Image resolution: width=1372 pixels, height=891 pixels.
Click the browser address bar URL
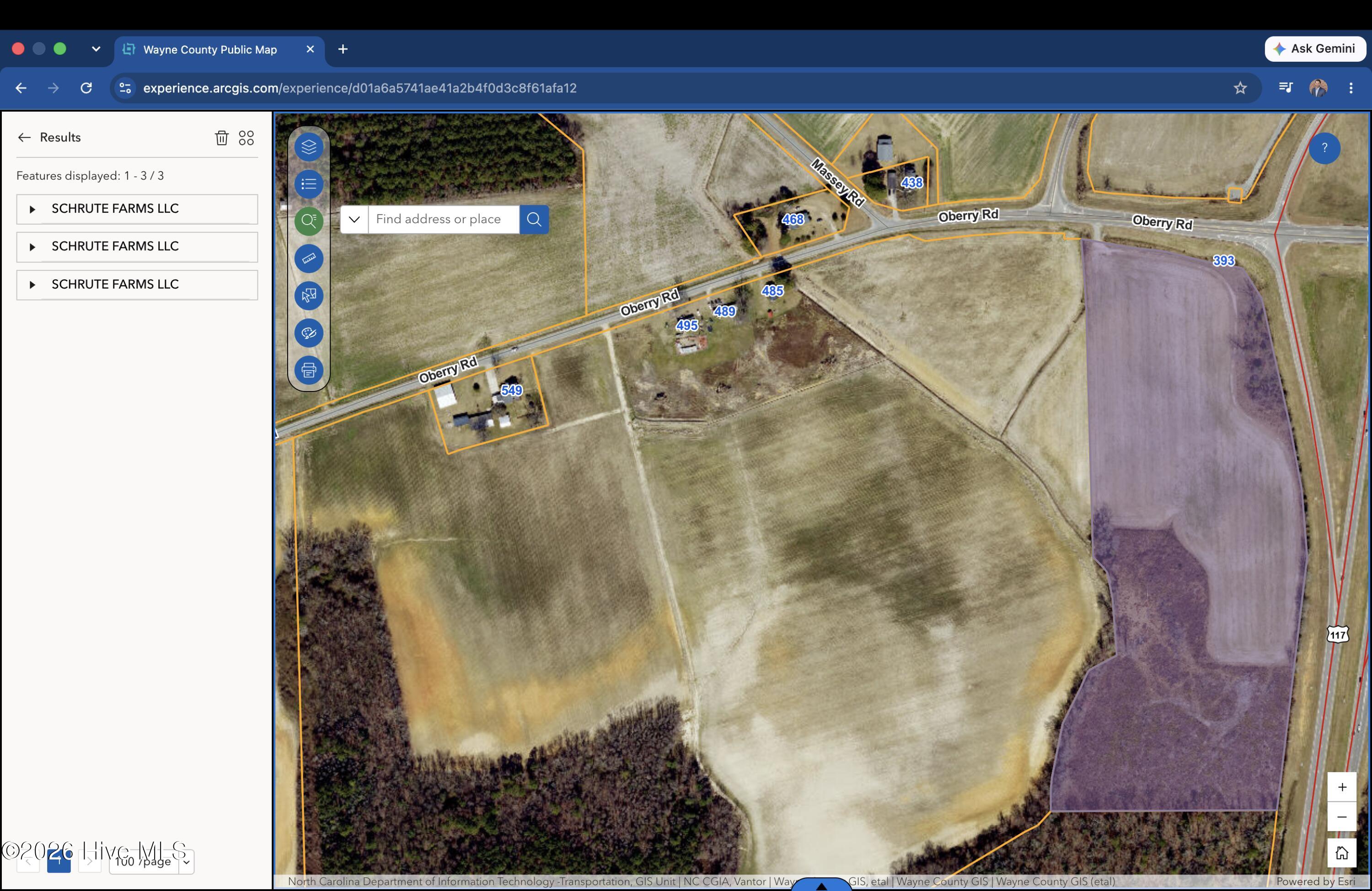[360, 88]
